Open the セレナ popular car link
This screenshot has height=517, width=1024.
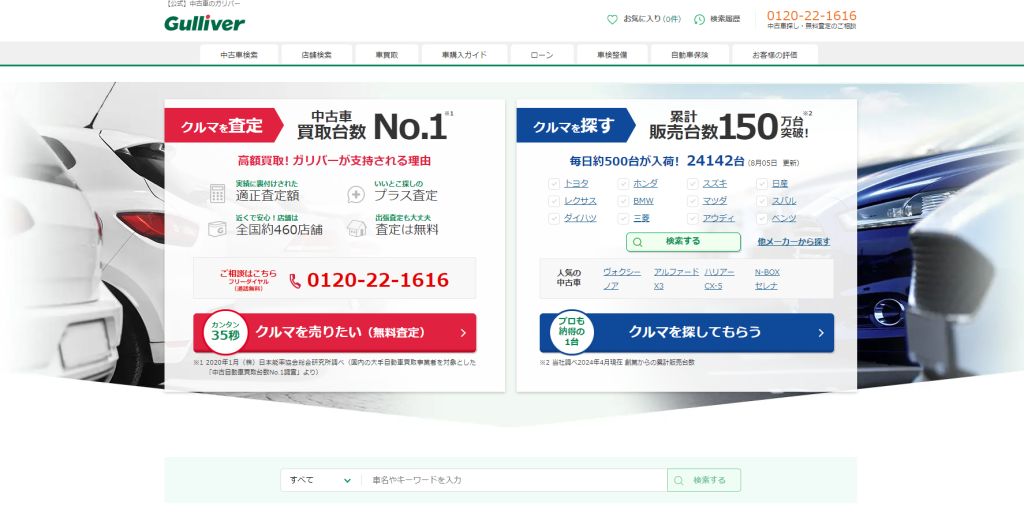[766, 286]
